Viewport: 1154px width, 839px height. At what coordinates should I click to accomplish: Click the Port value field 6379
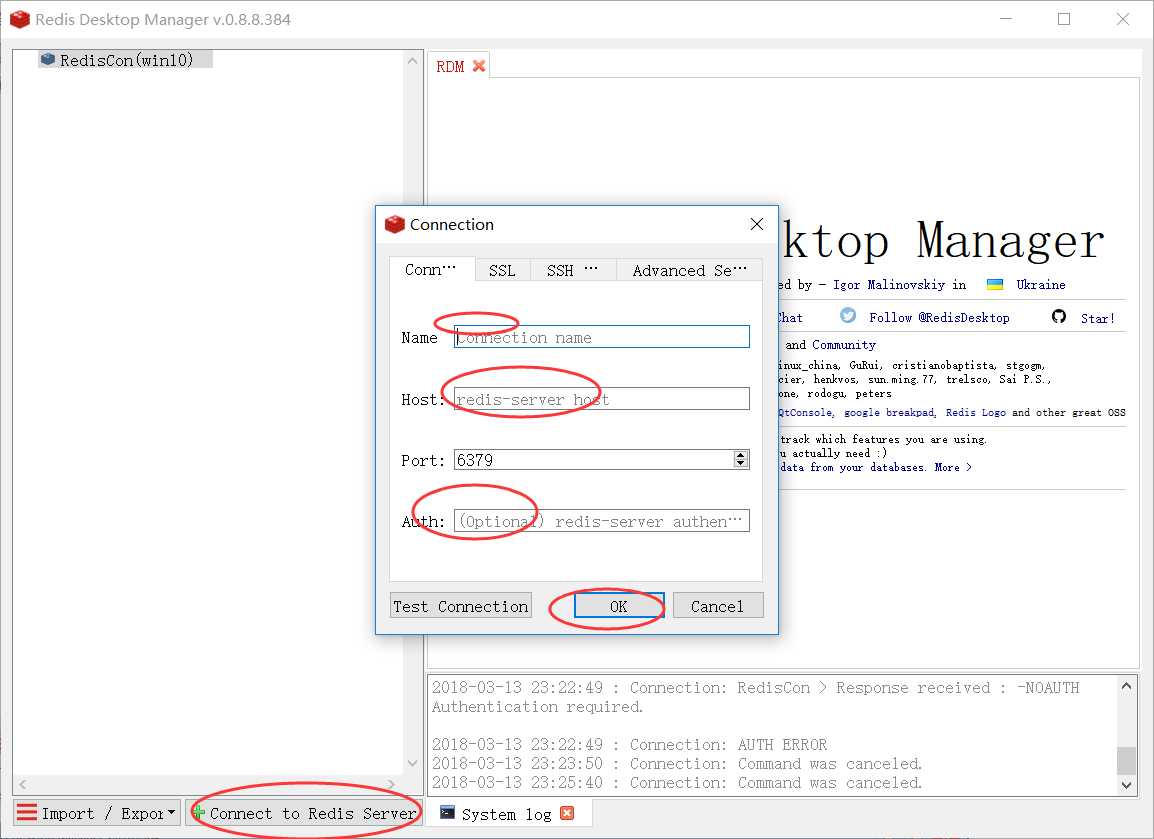(x=593, y=460)
